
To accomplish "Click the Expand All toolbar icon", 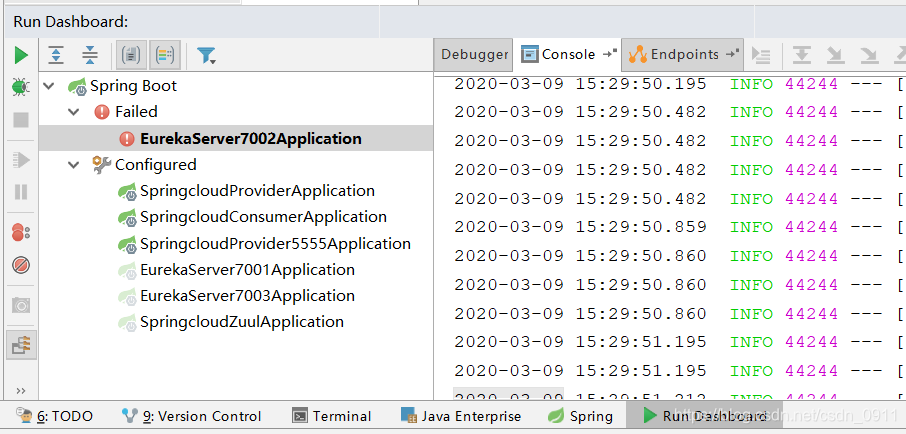I will pos(56,55).
